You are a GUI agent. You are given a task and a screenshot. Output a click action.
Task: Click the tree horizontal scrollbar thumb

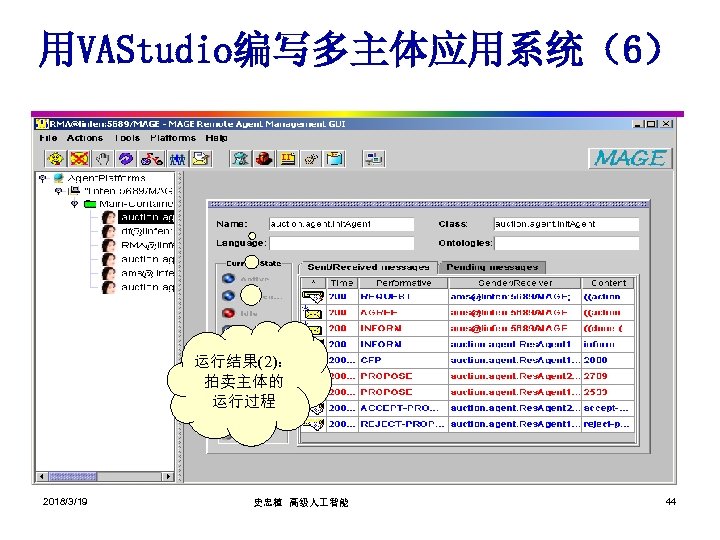coord(73,476)
